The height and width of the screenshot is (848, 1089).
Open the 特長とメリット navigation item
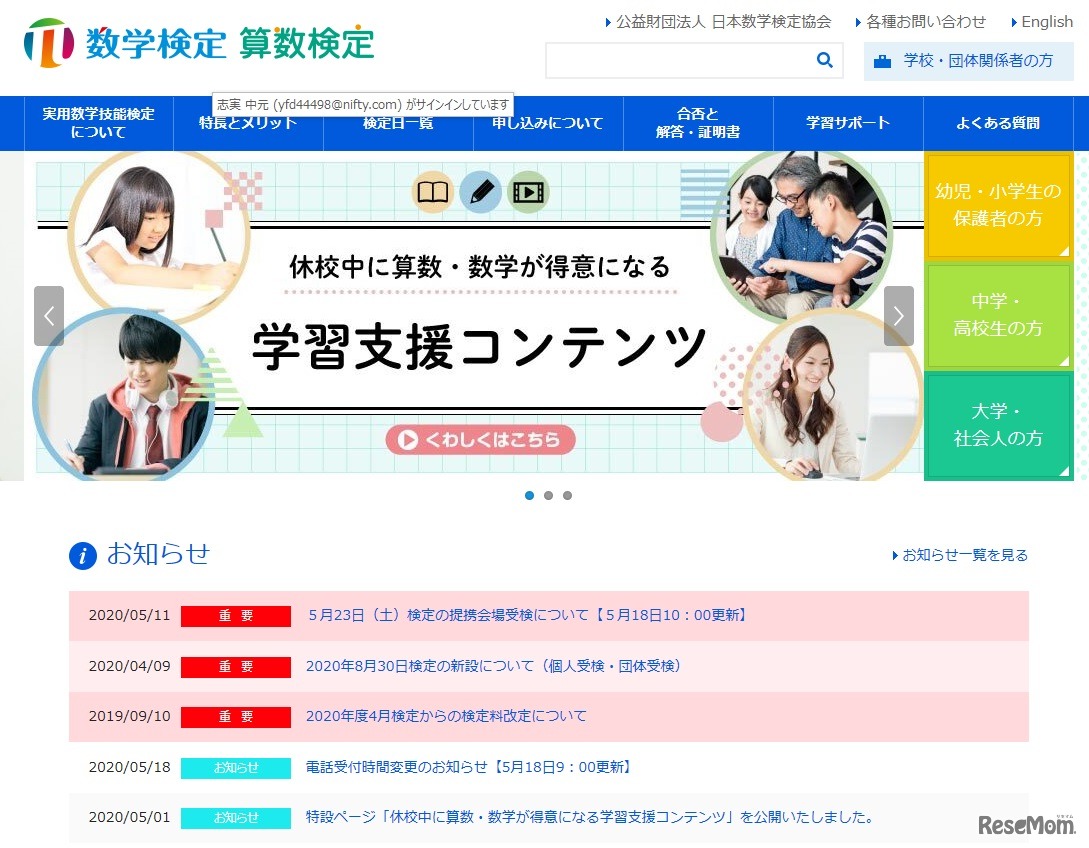(249, 122)
